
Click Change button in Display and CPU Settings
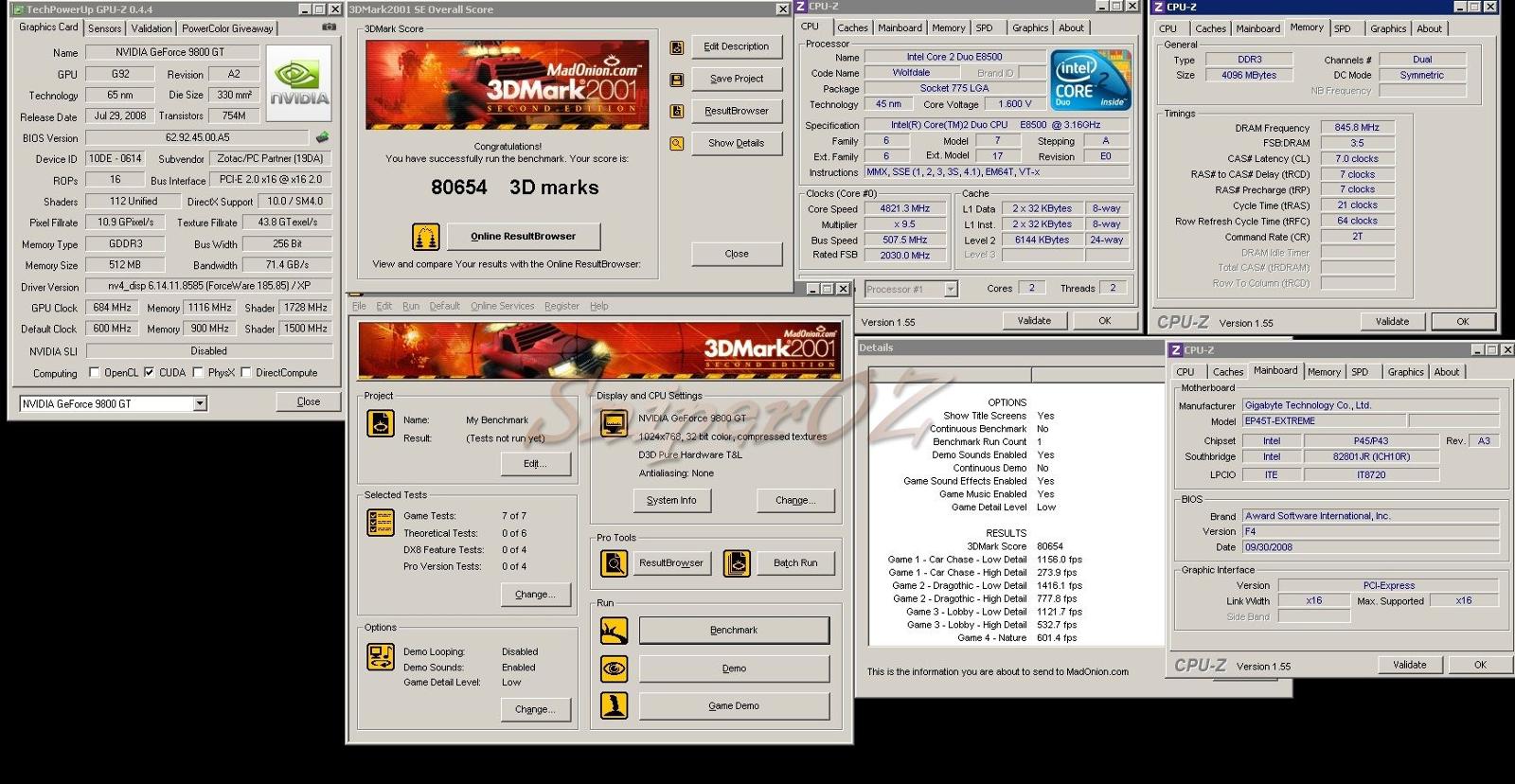coord(794,500)
